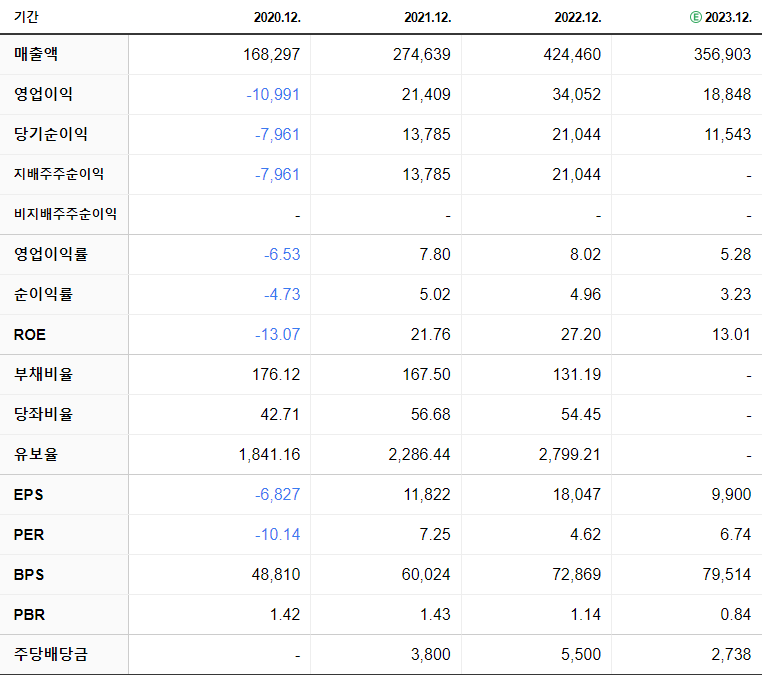
Task: Click the BPS row label
Action: pos(29,574)
